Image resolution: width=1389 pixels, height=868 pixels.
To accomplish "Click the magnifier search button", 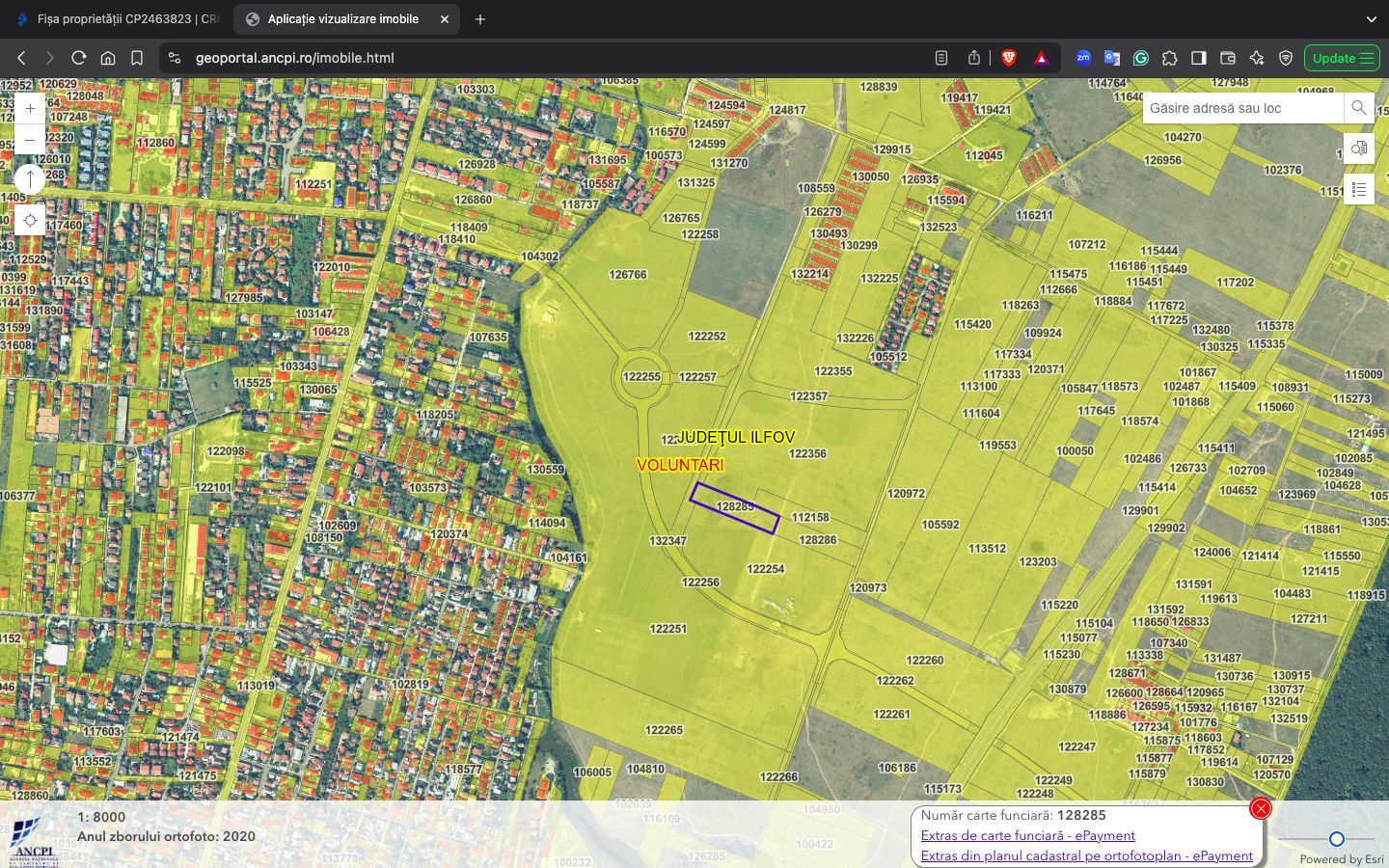I will tap(1358, 108).
